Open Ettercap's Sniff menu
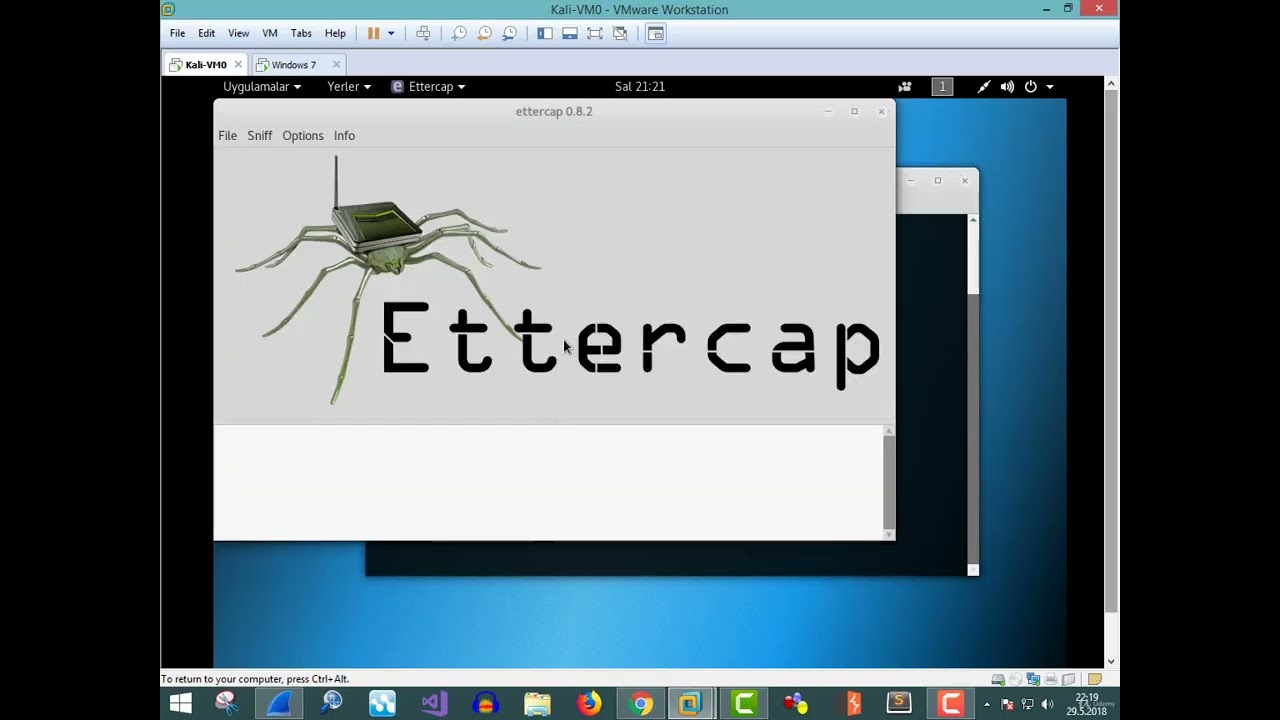1280x720 pixels. coord(259,136)
